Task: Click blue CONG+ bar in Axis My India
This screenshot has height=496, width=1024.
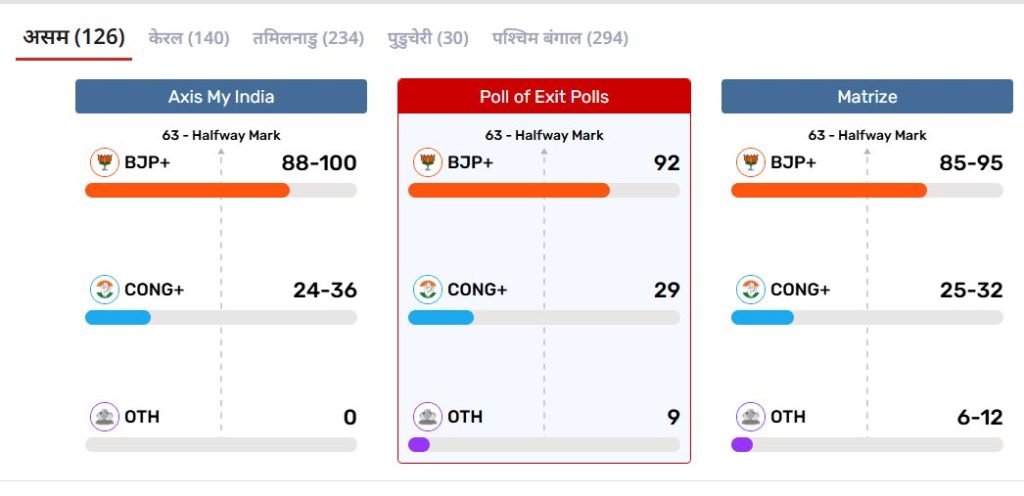Action: [x=118, y=318]
